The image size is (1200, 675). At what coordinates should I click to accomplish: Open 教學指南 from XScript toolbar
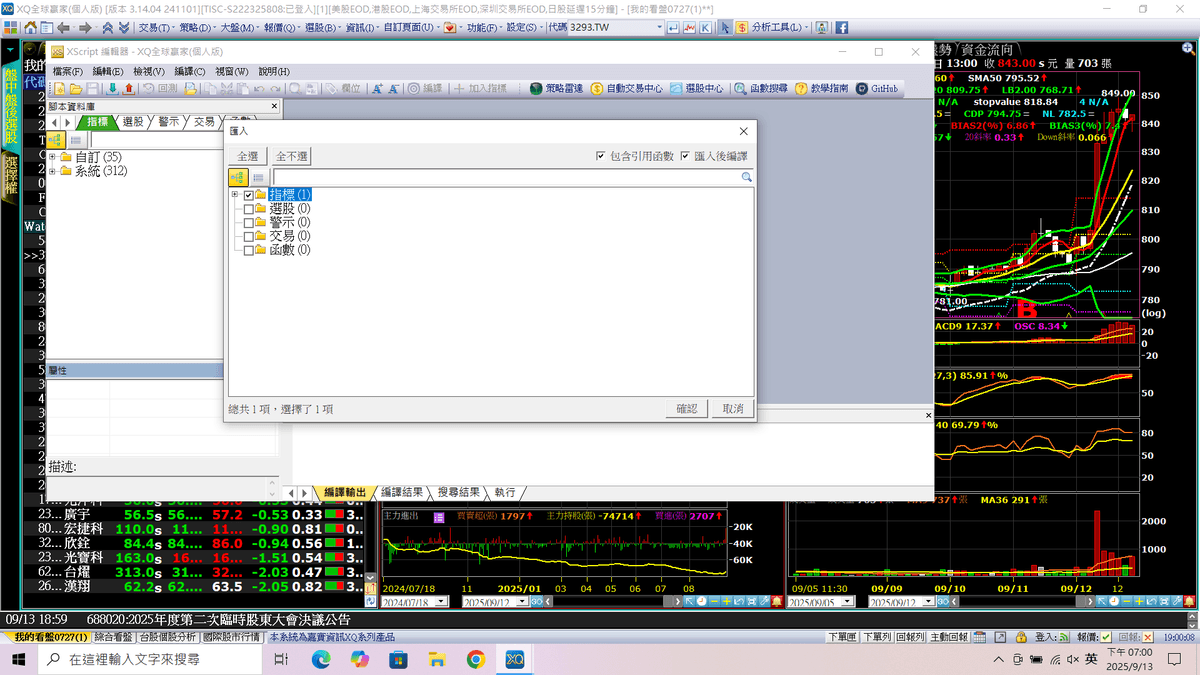[823, 89]
